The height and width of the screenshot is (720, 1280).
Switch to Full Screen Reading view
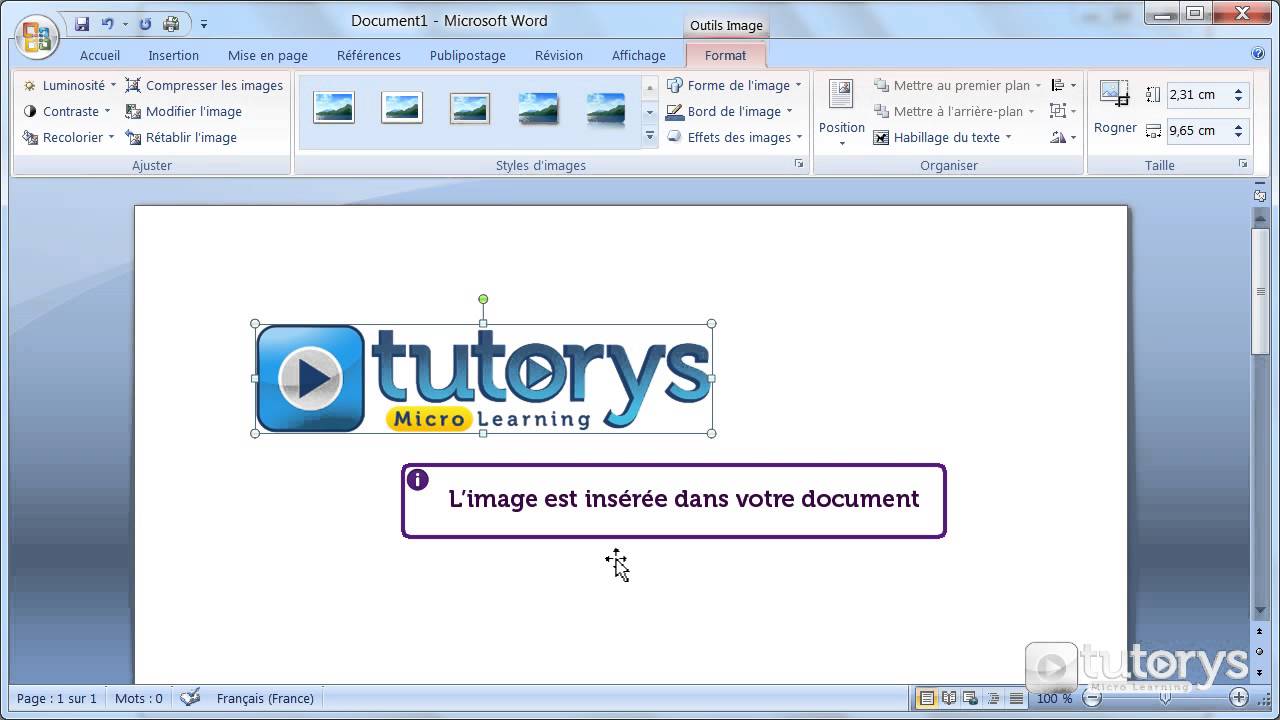tap(949, 698)
